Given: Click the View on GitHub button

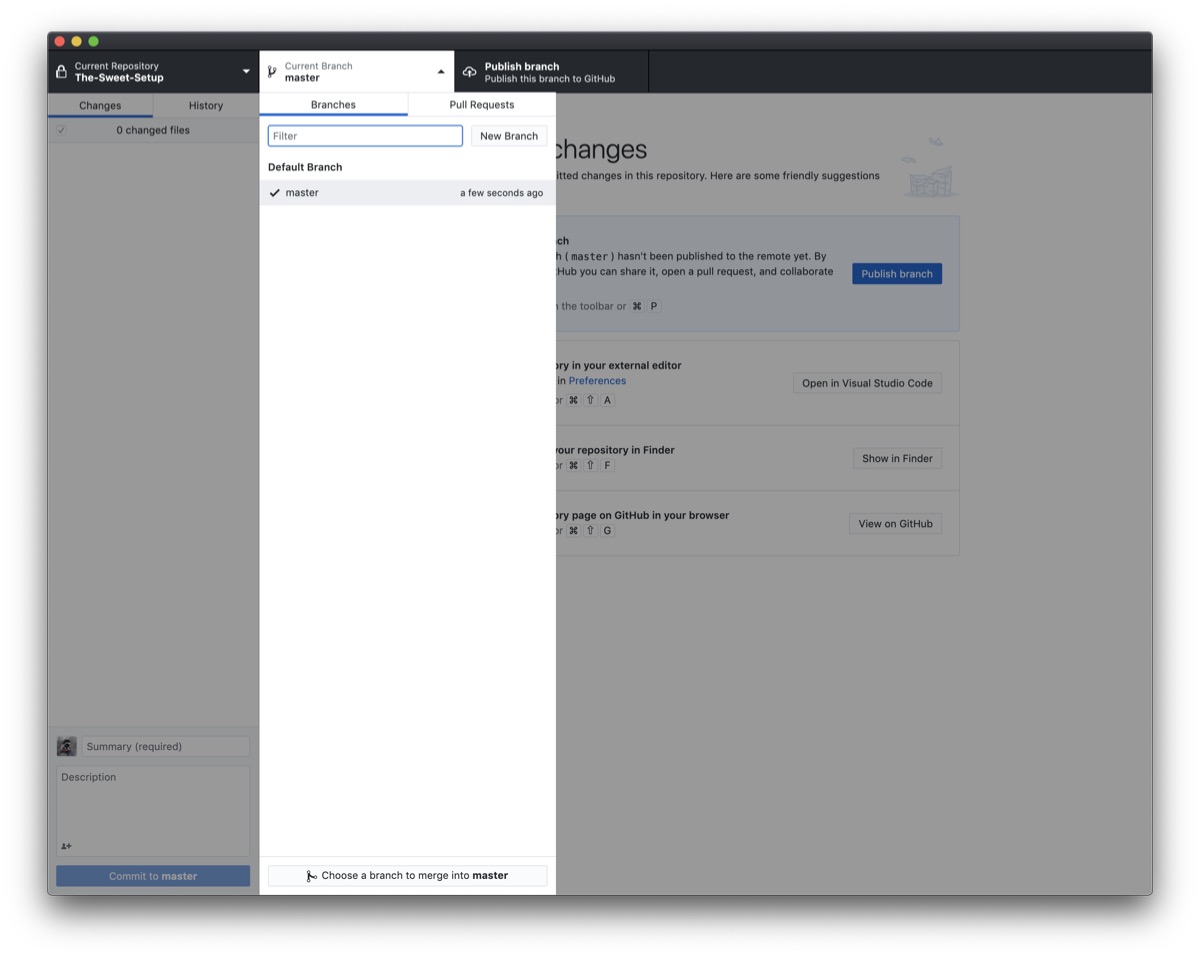Looking at the screenshot, I should [895, 523].
